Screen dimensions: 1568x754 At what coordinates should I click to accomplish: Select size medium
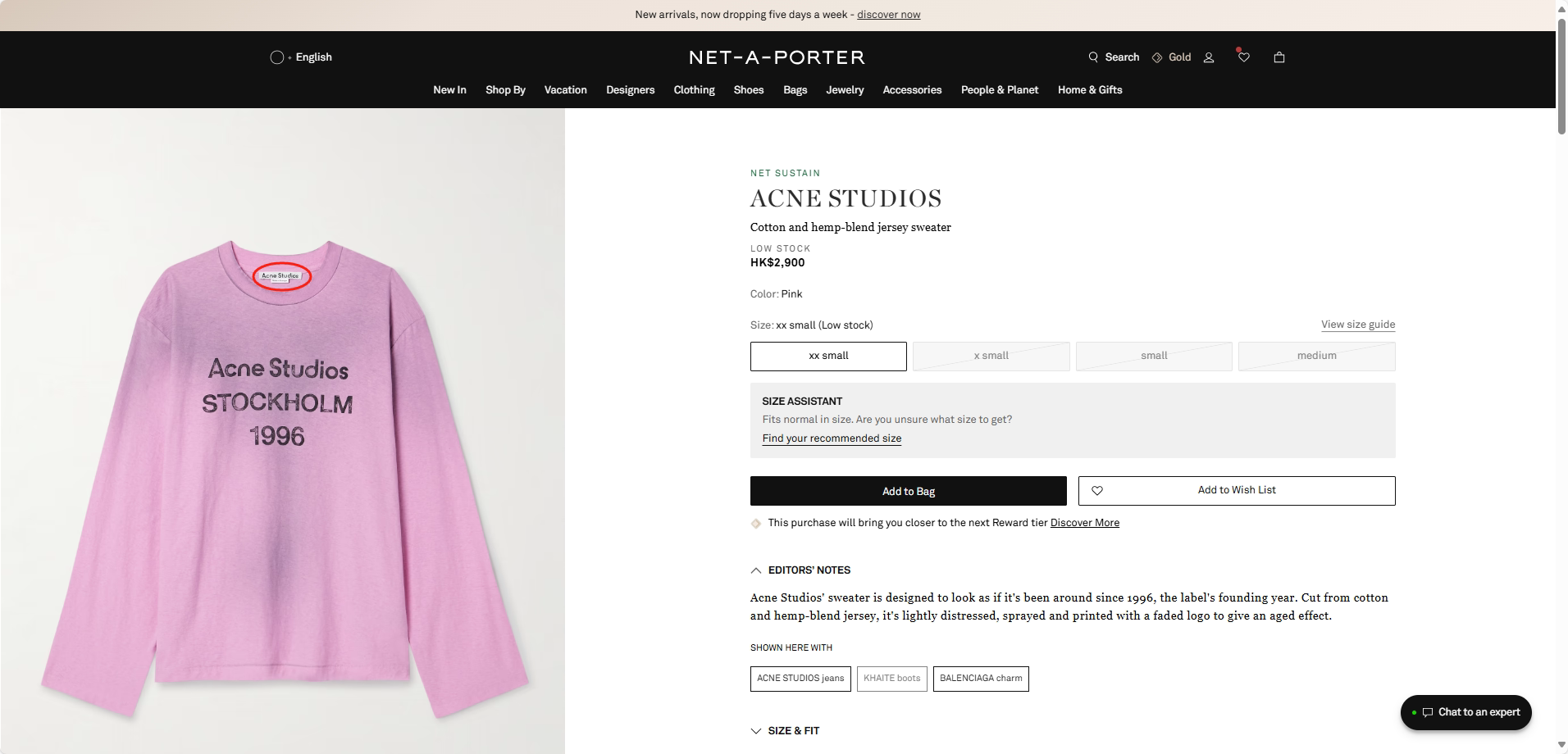[1316, 357]
